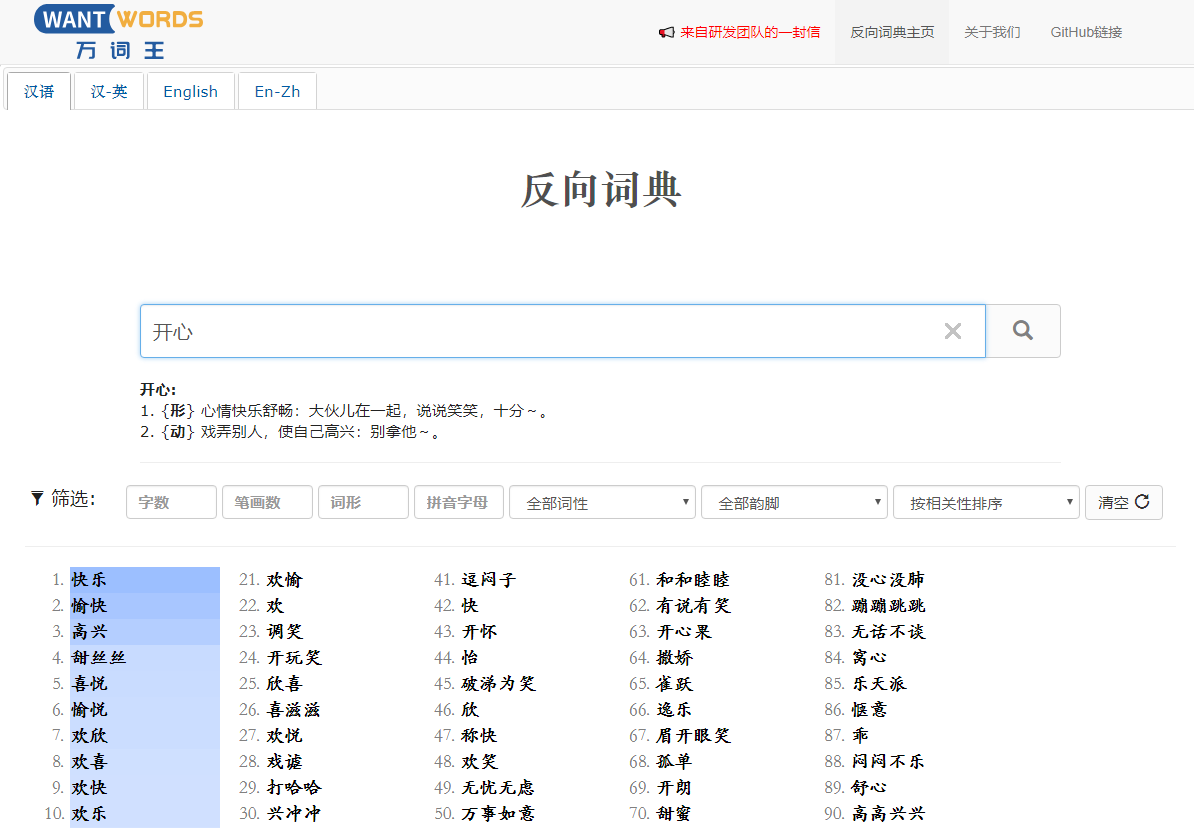Viewport: 1194px width, 828px height.
Task: Focus the search input containing 开心
Action: [x=563, y=331]
